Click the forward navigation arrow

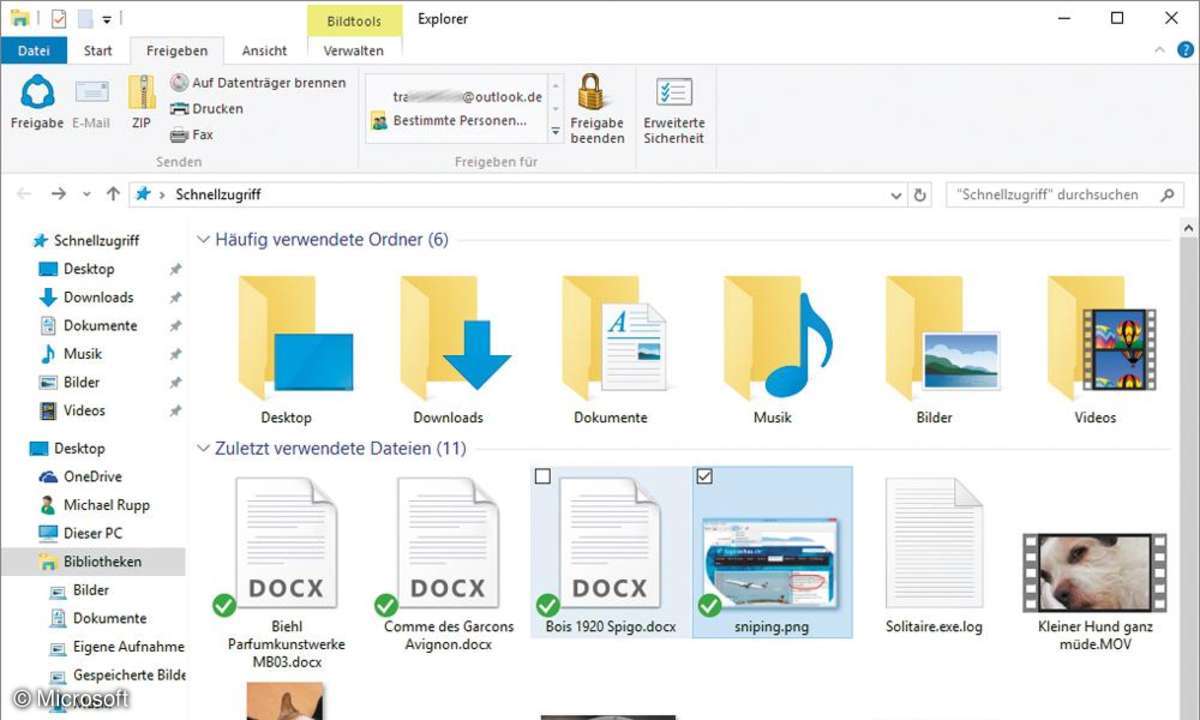pyautogui.click(x=58, y=194)
